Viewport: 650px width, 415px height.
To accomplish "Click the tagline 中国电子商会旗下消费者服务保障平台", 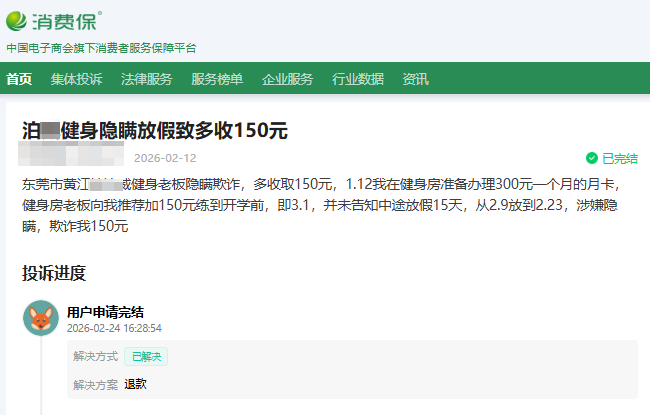I will 101,48.
